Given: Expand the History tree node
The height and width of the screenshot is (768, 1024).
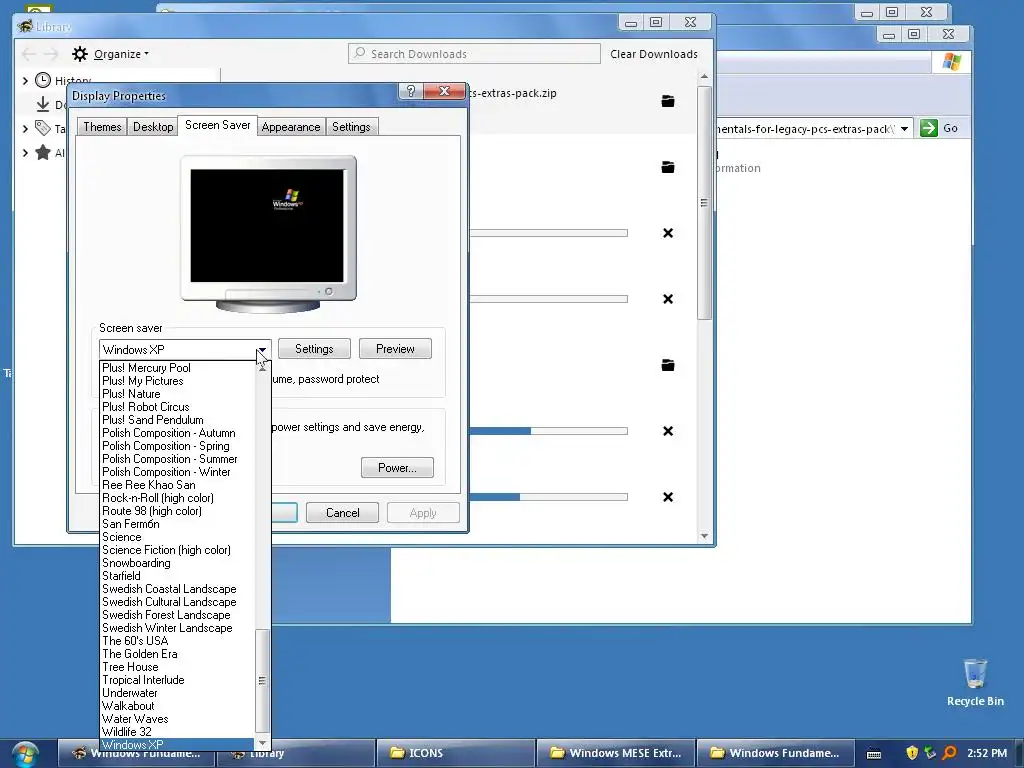Looking at the screenshot, I should [25, 80].
